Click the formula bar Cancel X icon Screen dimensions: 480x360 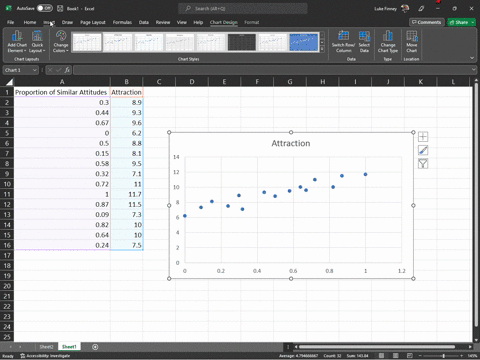click(50, 70)
